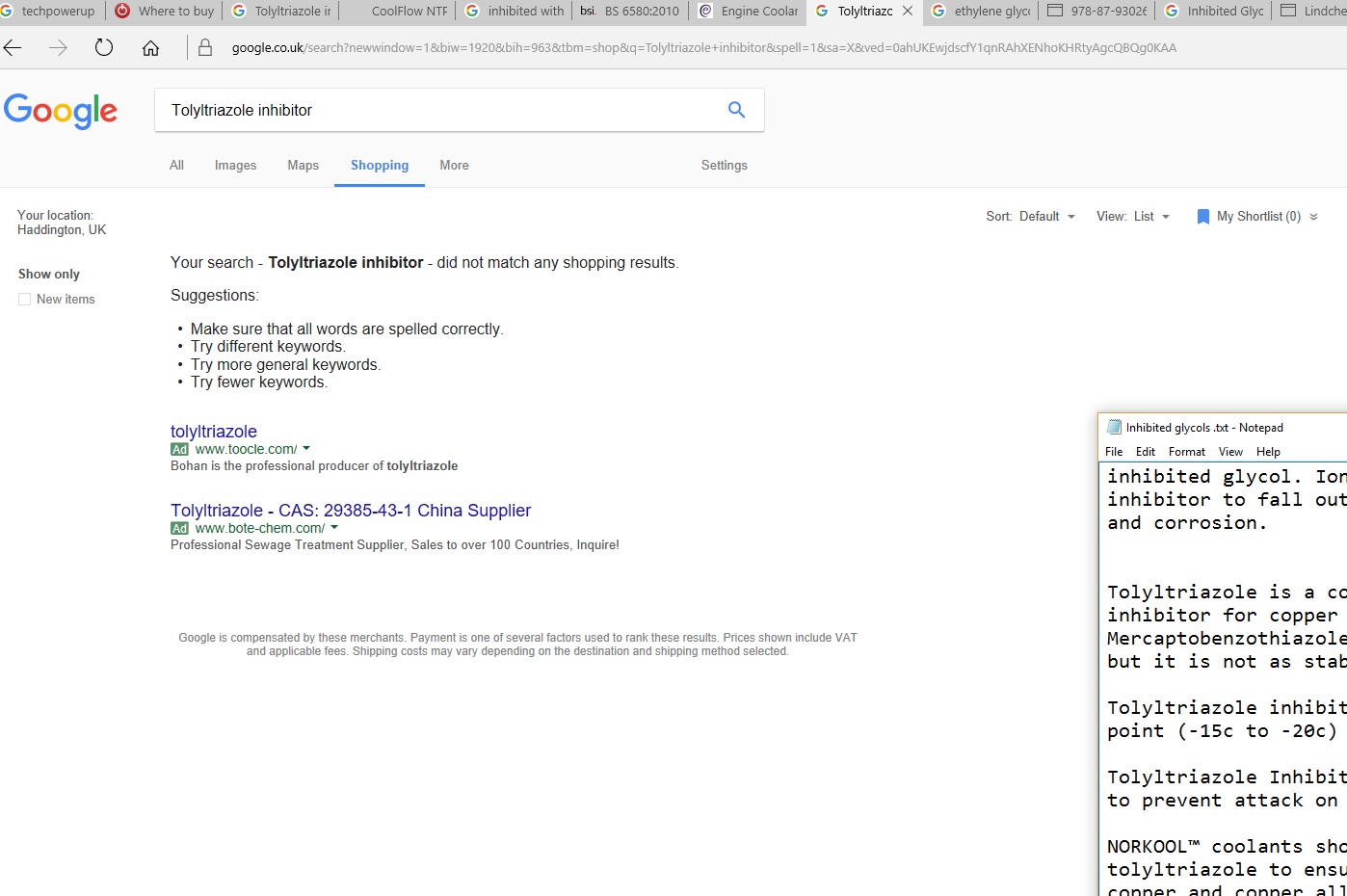Click the My Shortlist bookmark icon
This screenshot has width=1347, height=896.
click(x=1202, y=217)
